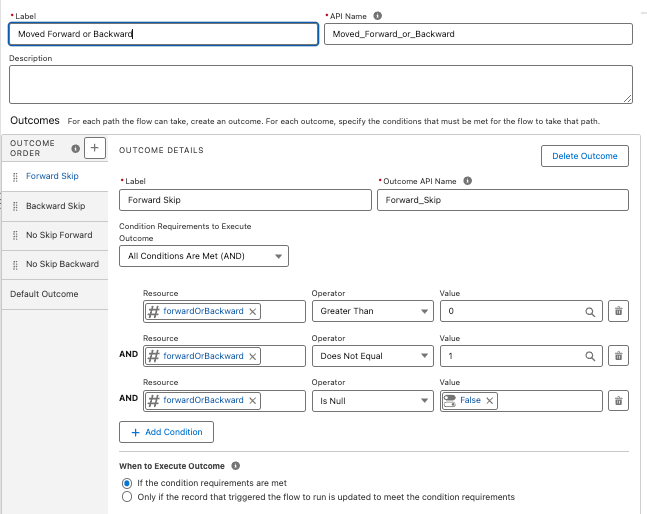Remove forwardOrBackward resource in Does Not Equal row
647x514 pixels.
click(253, 356)
